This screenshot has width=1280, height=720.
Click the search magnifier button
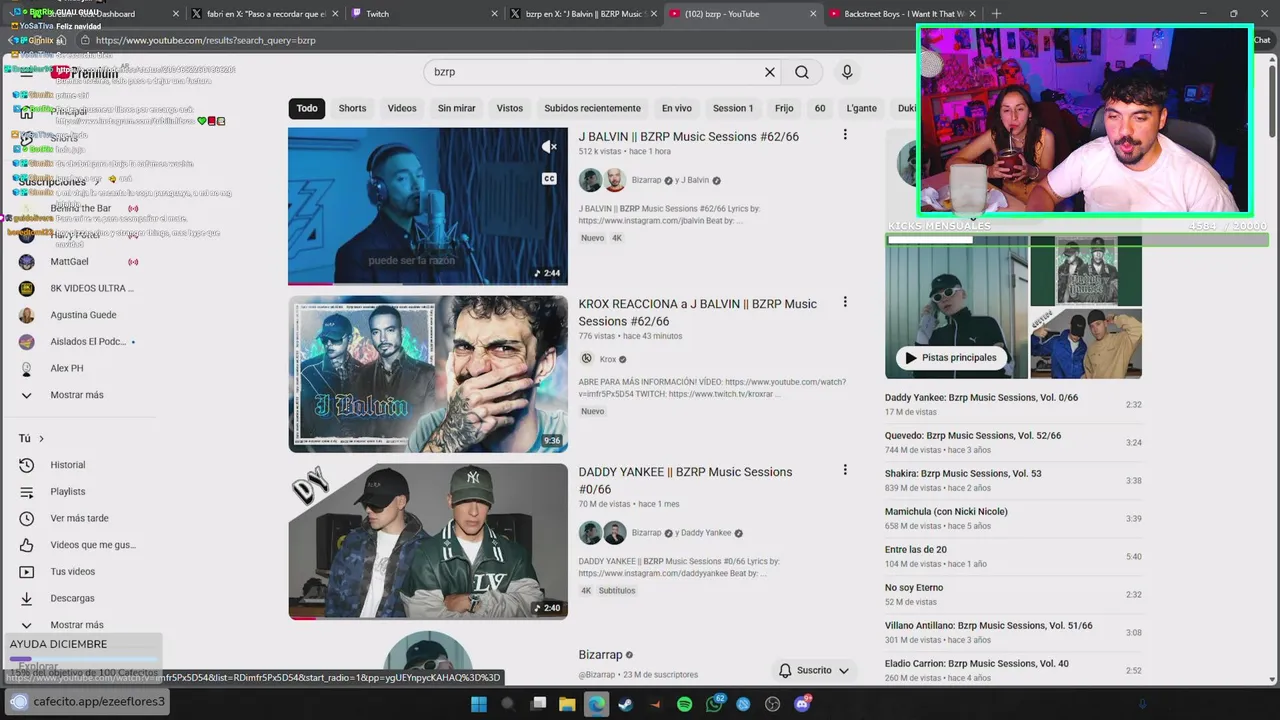802,72
